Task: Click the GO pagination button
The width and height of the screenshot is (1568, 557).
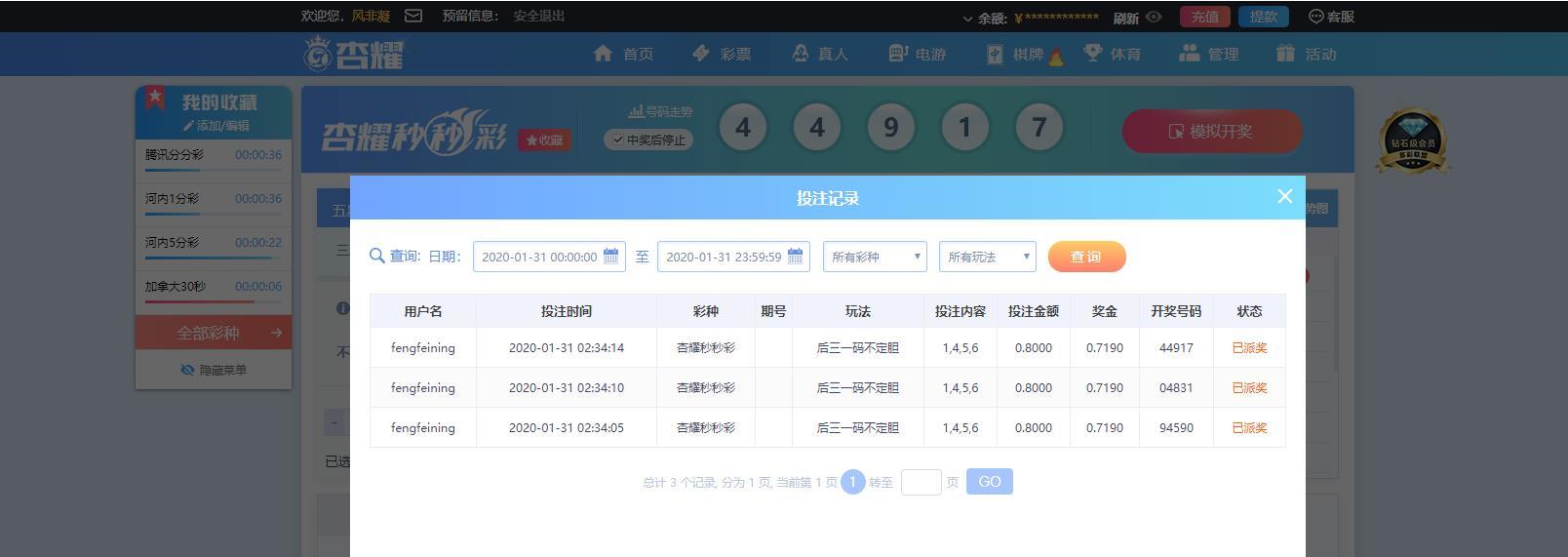Action: (990, 482)
